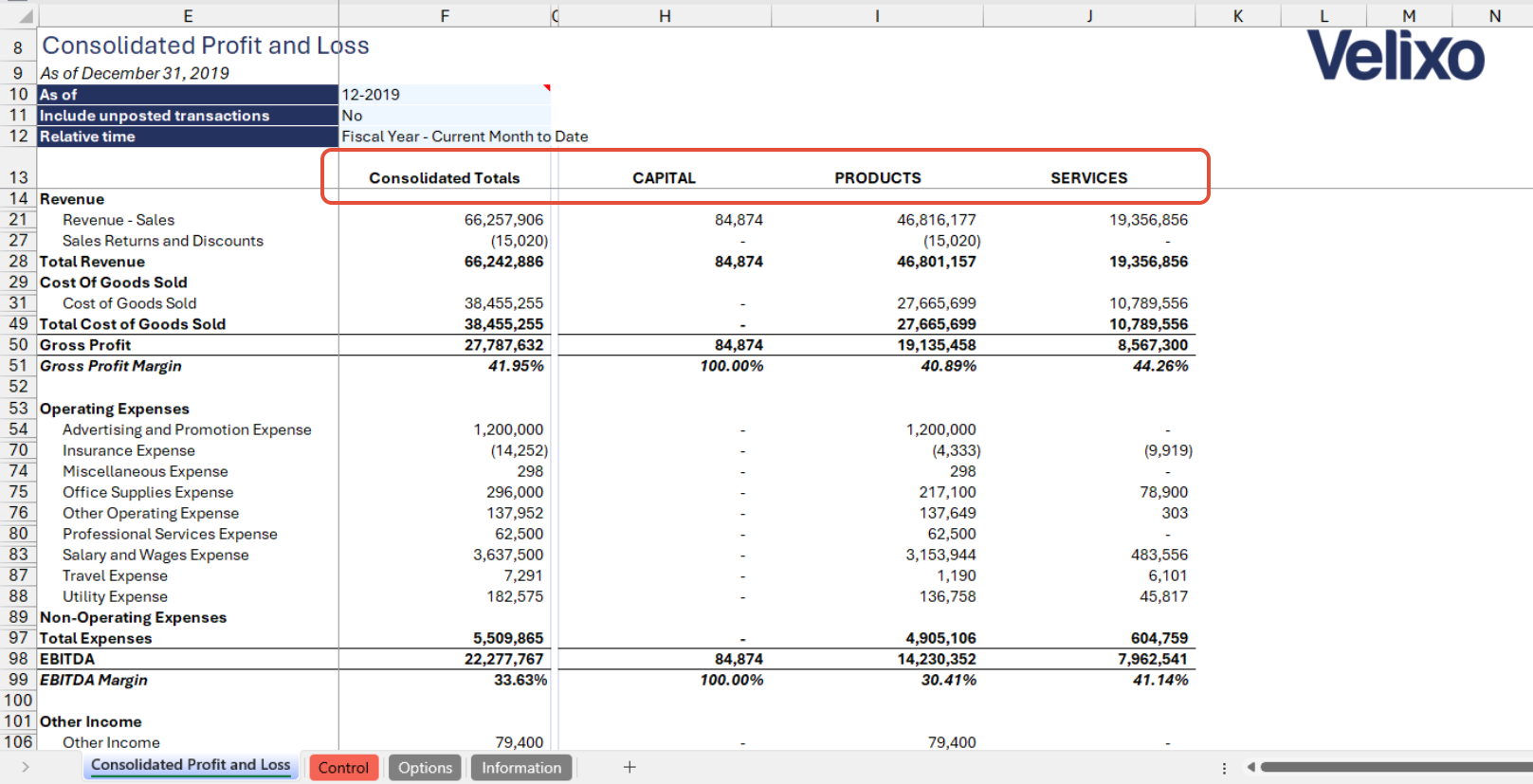Image resolution: width=1533 pixels, height=784 pixels.
Task: Open the Information sheet tab
Action: (521, 768)
